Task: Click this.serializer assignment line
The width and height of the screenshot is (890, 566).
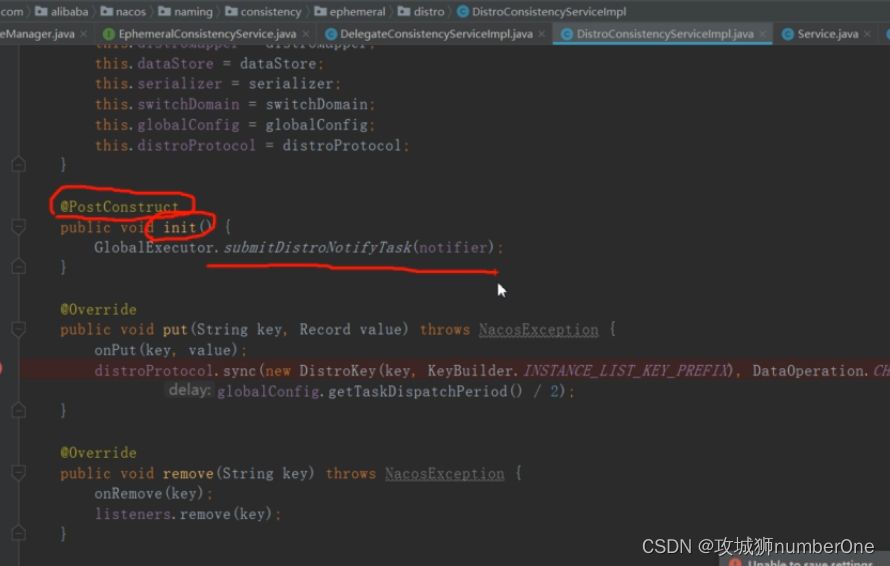Action: click(x=217, y=84)
